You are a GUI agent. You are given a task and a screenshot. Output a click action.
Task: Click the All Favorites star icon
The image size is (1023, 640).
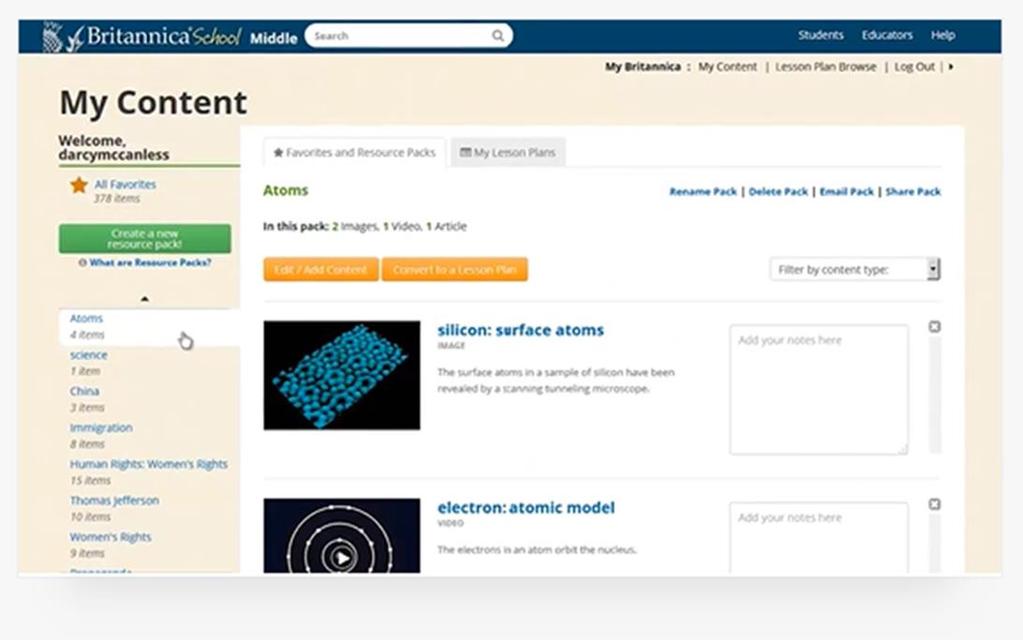79,185
